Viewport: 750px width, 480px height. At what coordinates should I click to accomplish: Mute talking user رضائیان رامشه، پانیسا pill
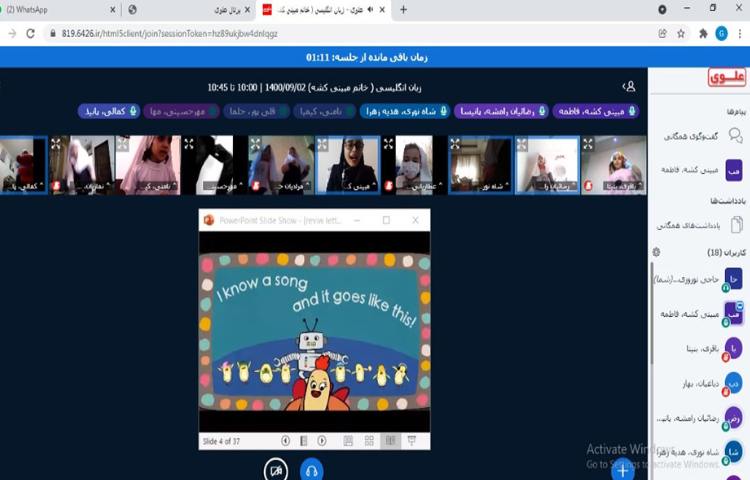(501, 111)
